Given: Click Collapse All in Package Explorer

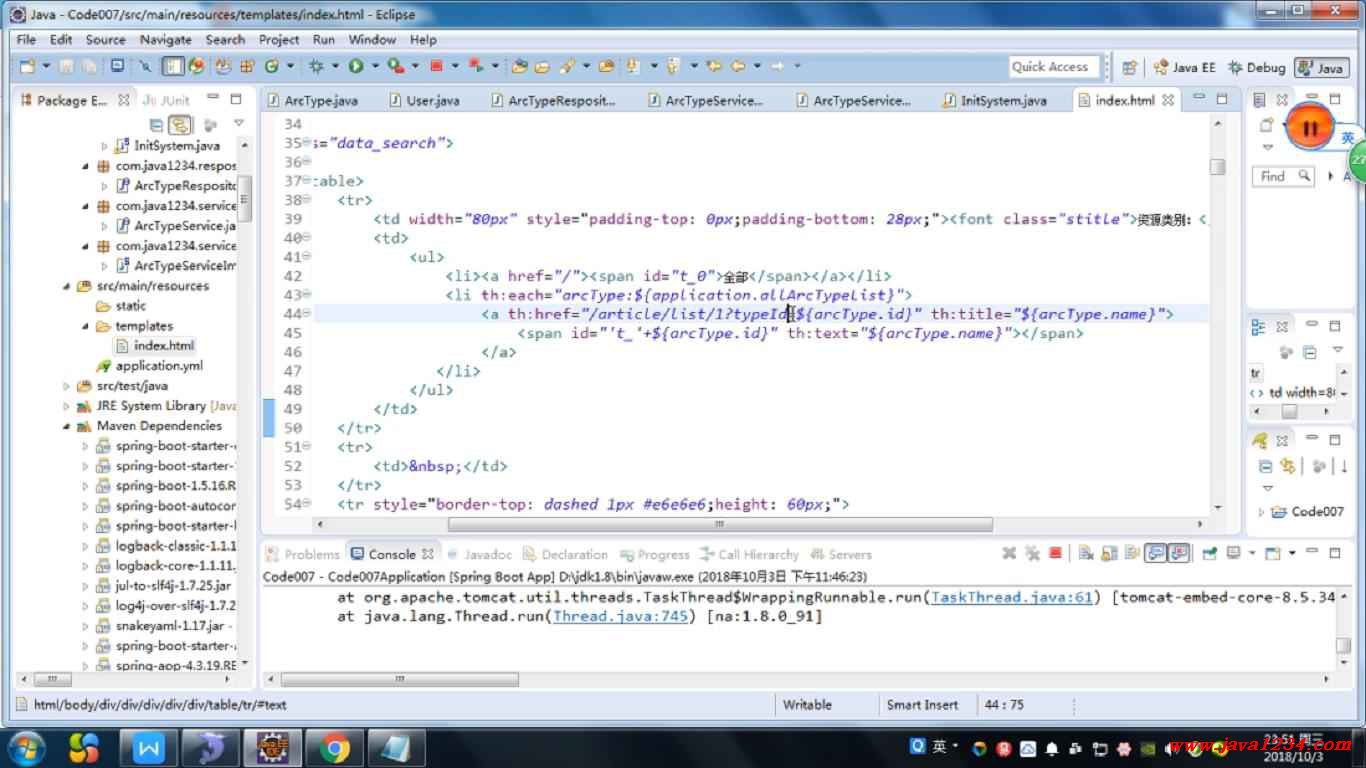Looking at the screenshot, I should (x=156, y=125).
